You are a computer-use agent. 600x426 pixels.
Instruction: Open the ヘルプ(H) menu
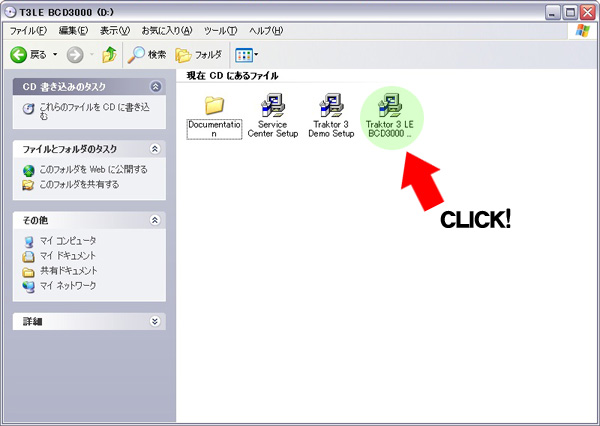point(266,31)
